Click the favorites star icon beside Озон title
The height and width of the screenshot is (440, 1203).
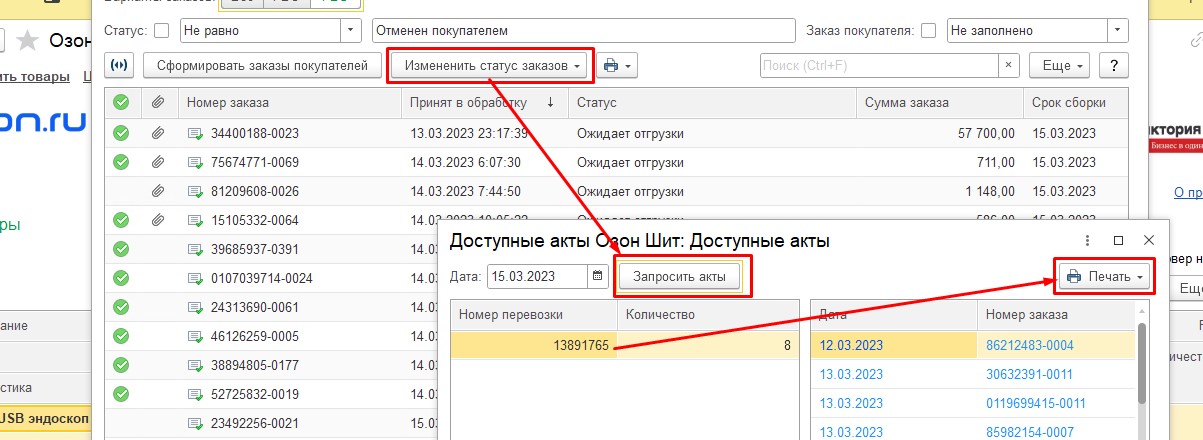coord(28,41)
